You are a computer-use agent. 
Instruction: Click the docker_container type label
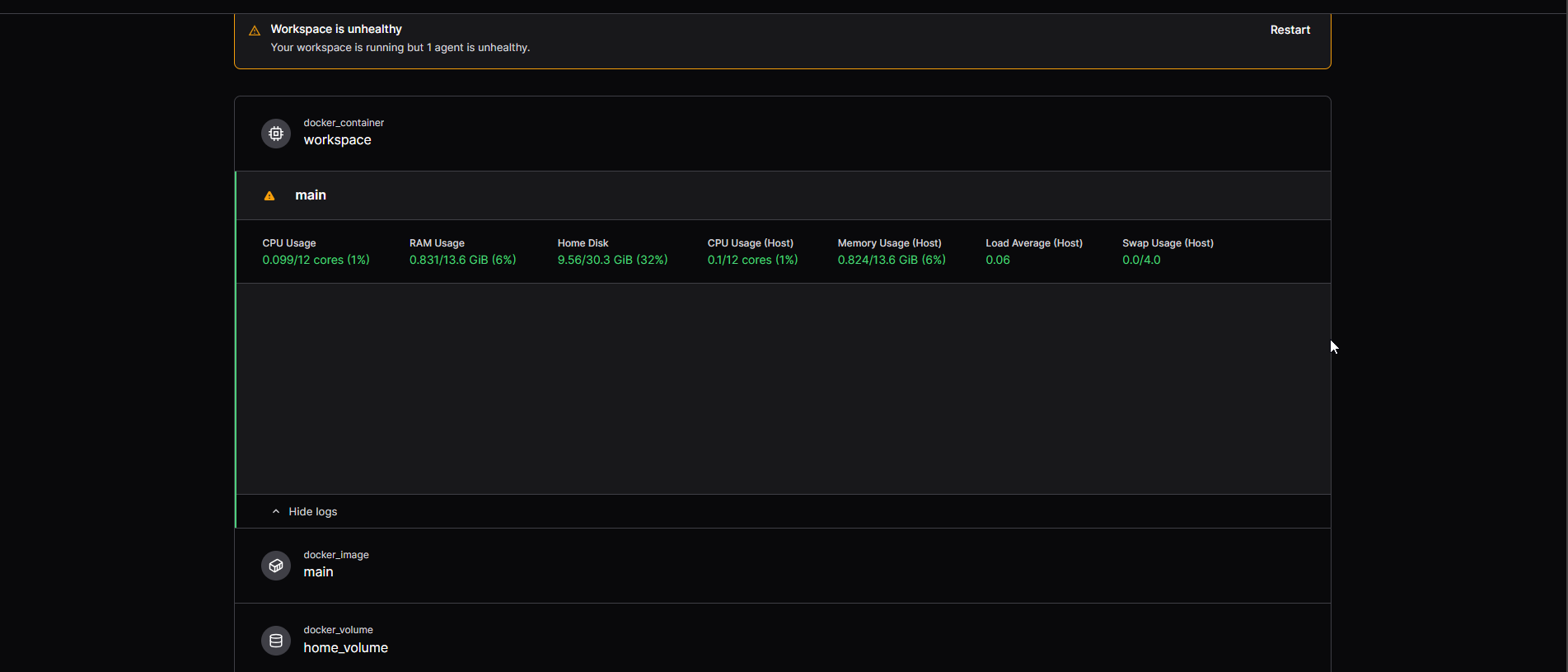pos(344,123)
